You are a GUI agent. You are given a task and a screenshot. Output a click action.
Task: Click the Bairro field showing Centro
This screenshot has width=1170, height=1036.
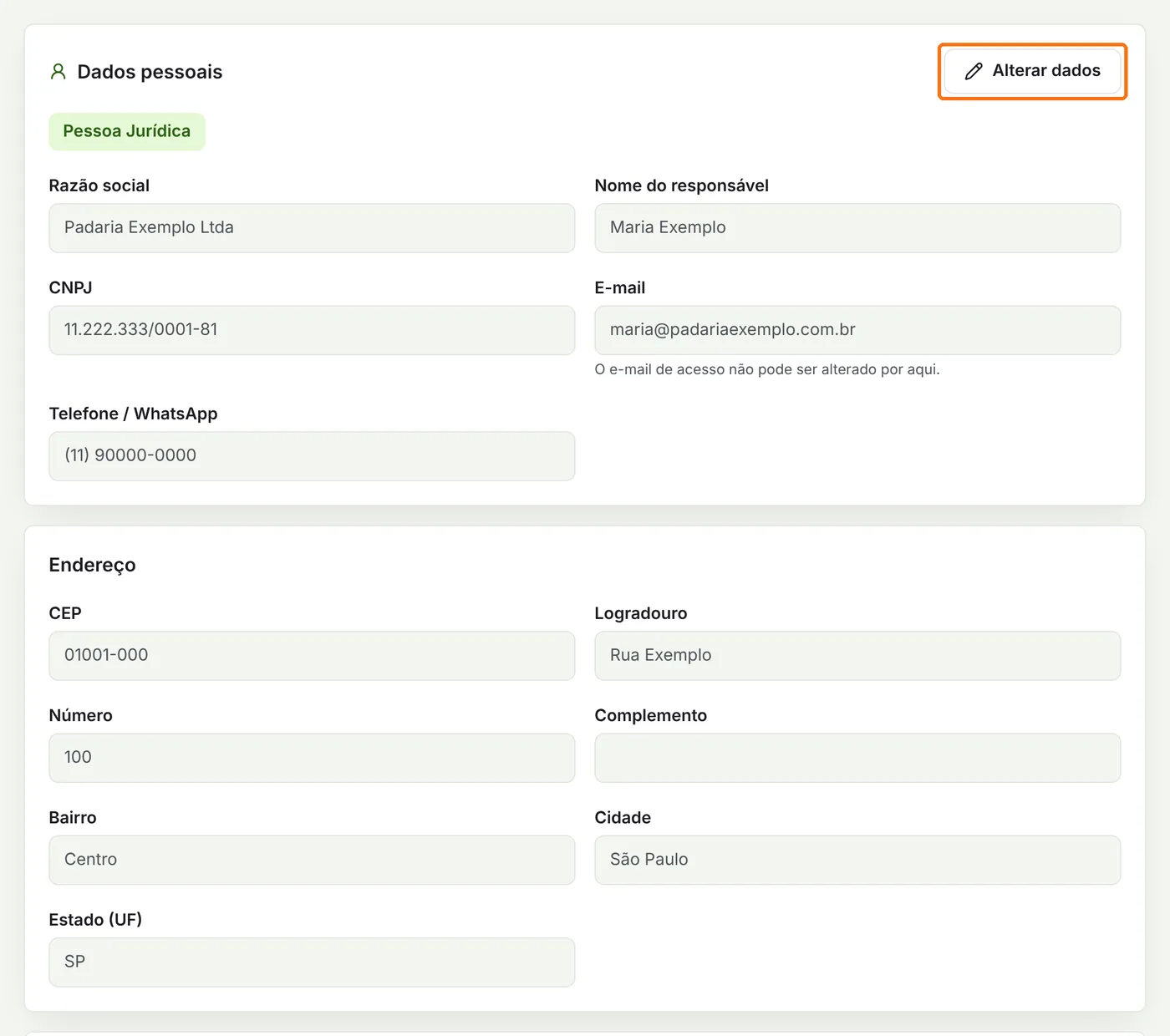pyautogui.click(x=312, y=860)
